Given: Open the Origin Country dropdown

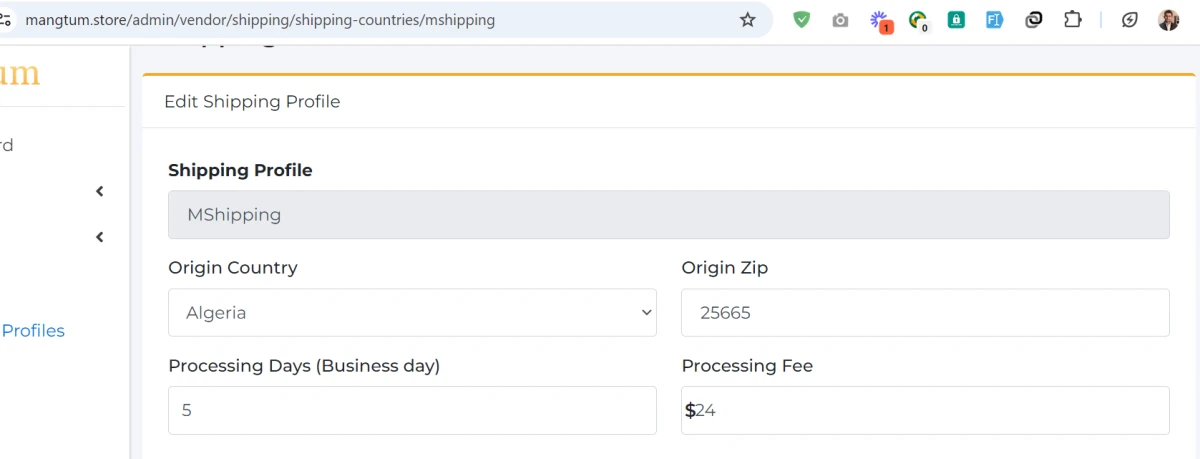Looking at the screenshot, I should pyautogui.click(x=412, y=313).
